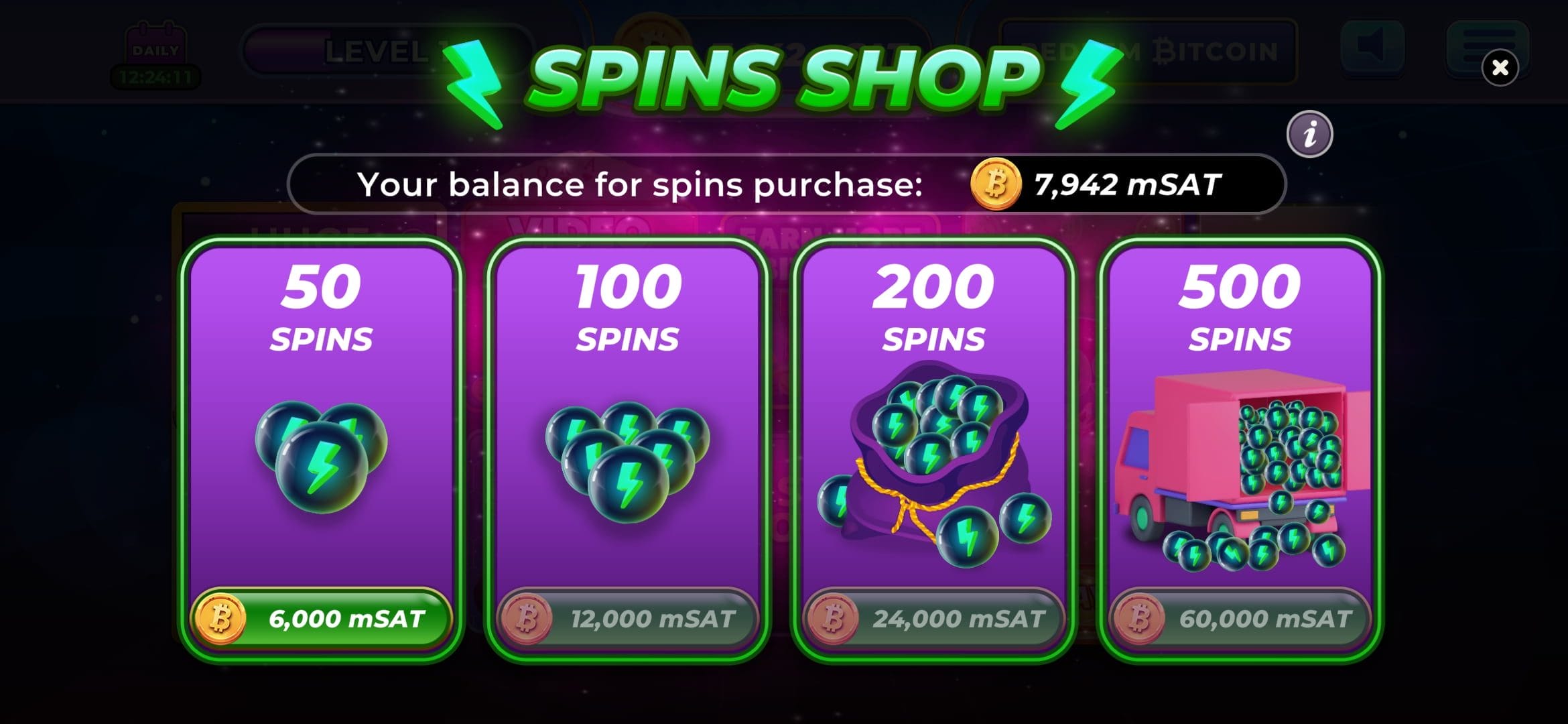Open the purple info icon
Screen dimensions: 1568x724
[1309, 134]
